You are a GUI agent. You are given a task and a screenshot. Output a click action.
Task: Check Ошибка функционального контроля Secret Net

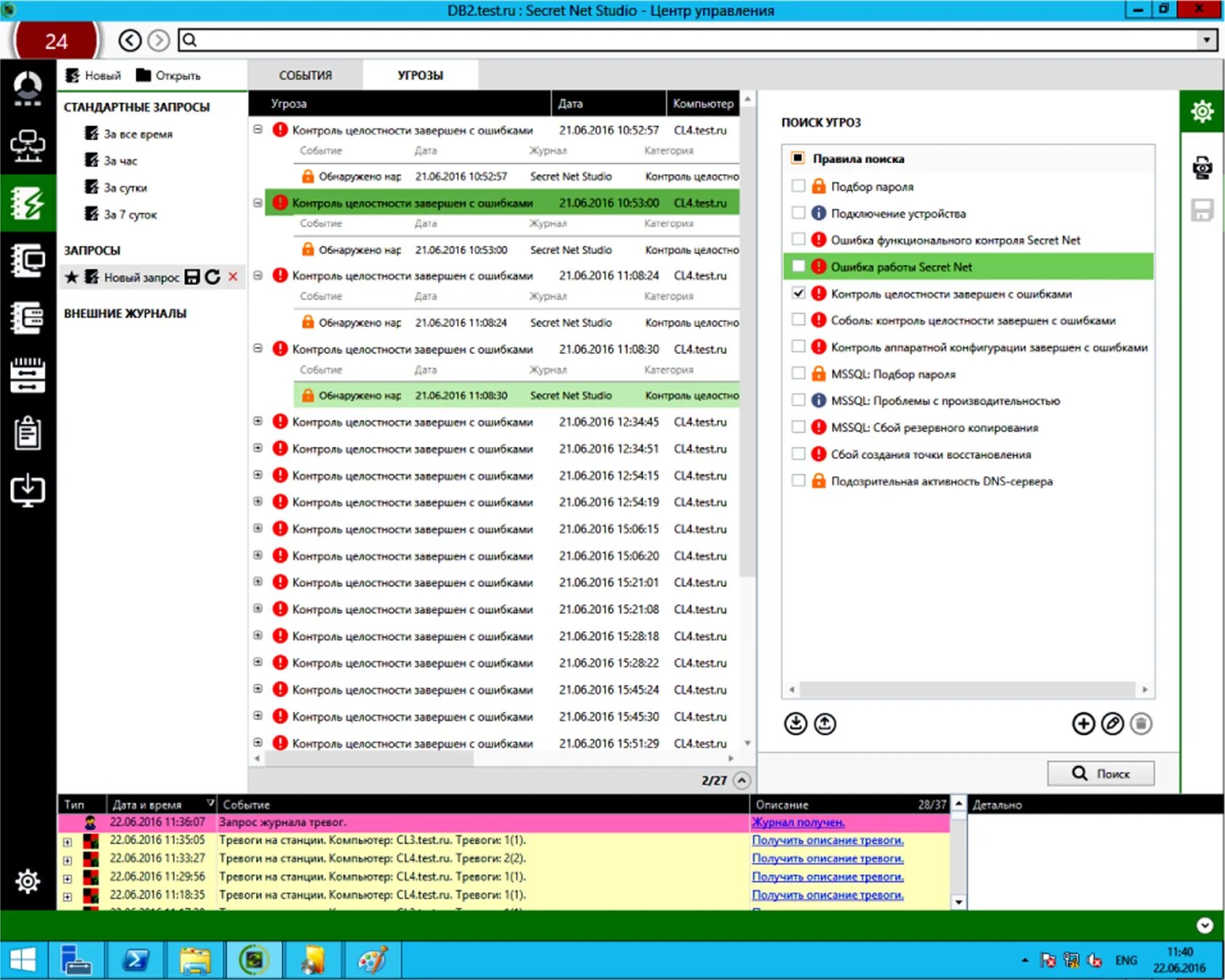[x=799, y=239]
